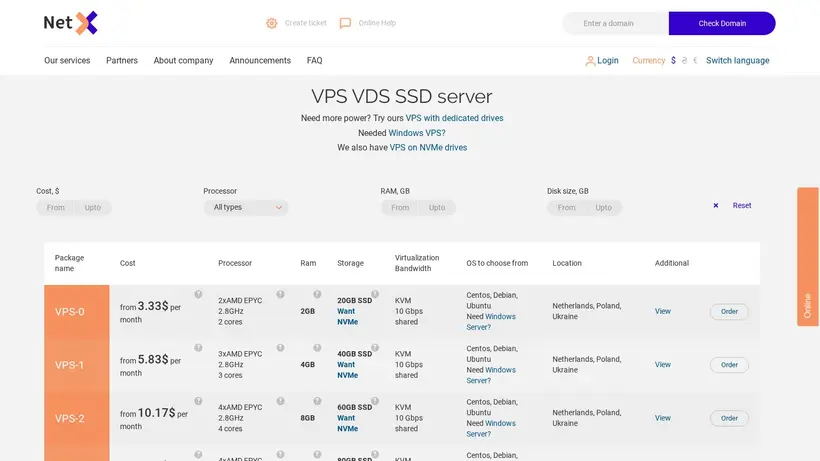
Task: Click VPS-1 cost help question icon
Action: (x=198, y=348)
